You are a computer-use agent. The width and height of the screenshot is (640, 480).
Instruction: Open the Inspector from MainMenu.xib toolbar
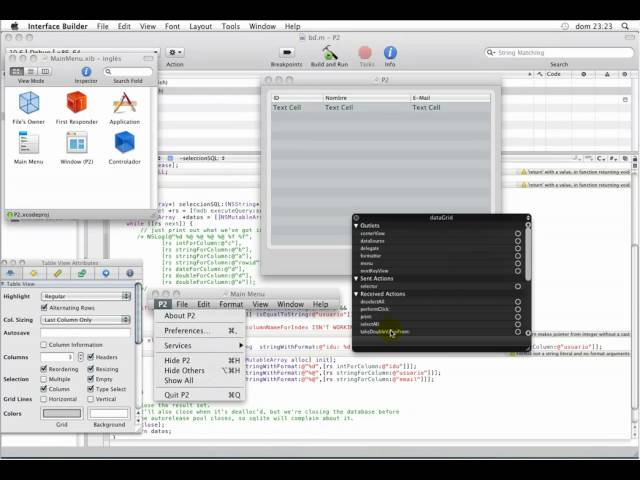coord(86,71)
